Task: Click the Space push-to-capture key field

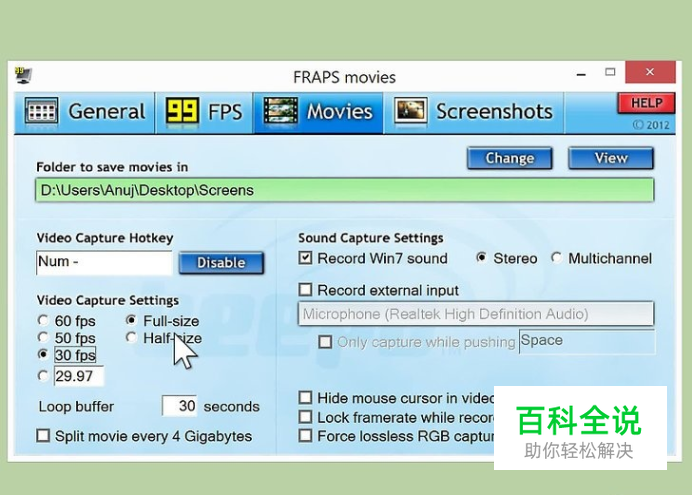Action: tap(587, 341)
